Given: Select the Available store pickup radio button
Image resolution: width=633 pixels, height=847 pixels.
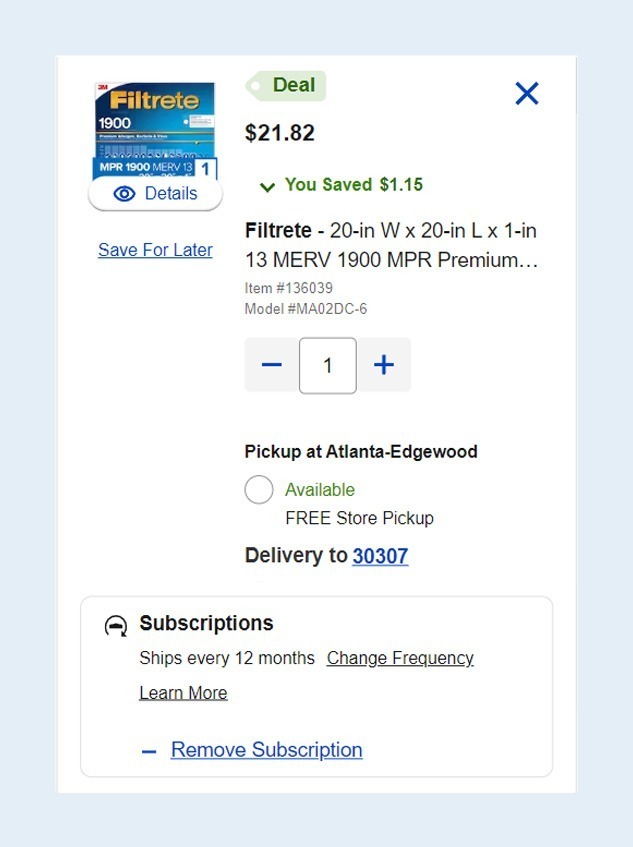Looking at the screenshot, I should (259, 489).
